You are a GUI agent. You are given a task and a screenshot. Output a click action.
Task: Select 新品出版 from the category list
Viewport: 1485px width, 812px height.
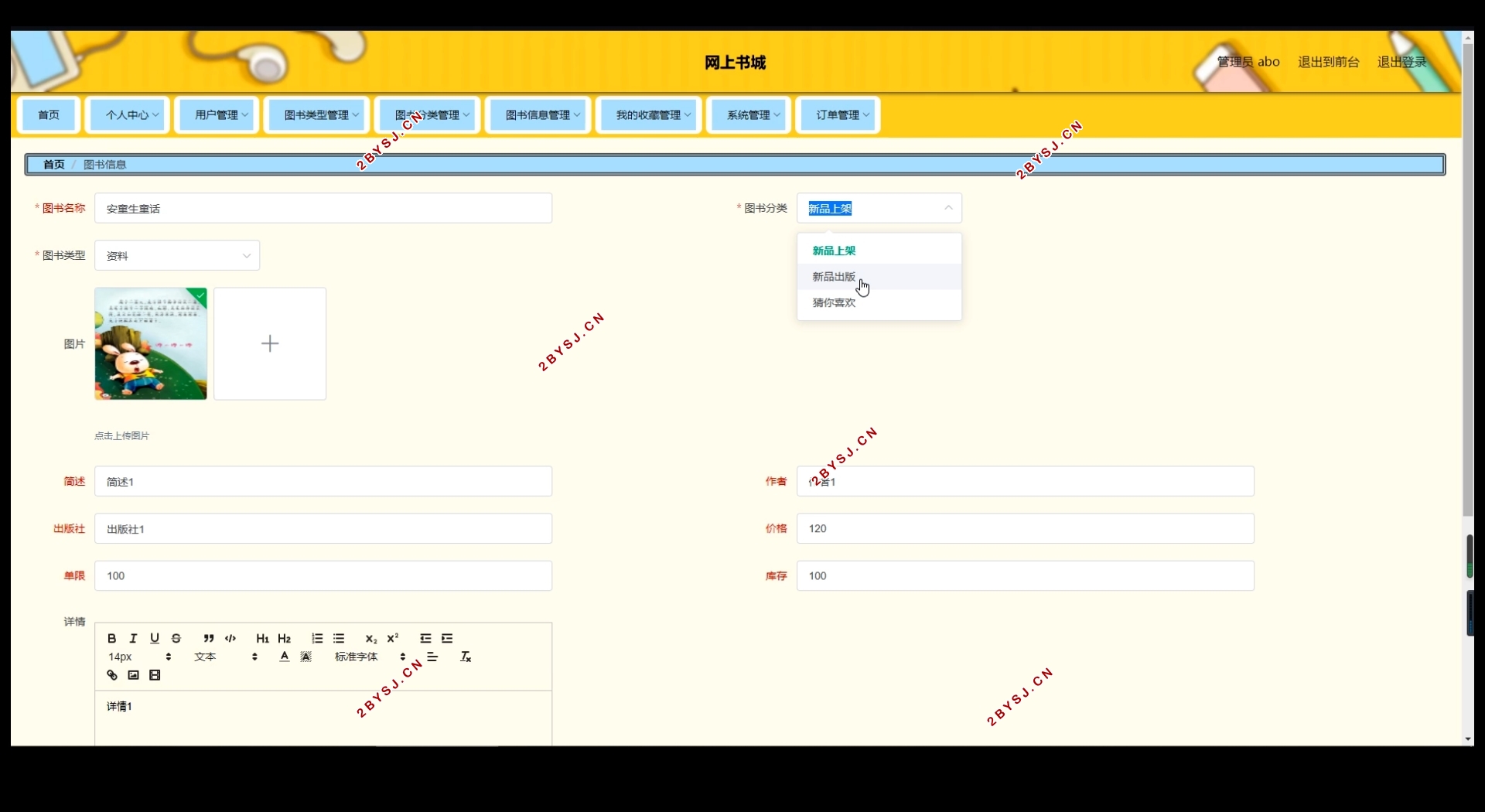[x=834, y=277]
